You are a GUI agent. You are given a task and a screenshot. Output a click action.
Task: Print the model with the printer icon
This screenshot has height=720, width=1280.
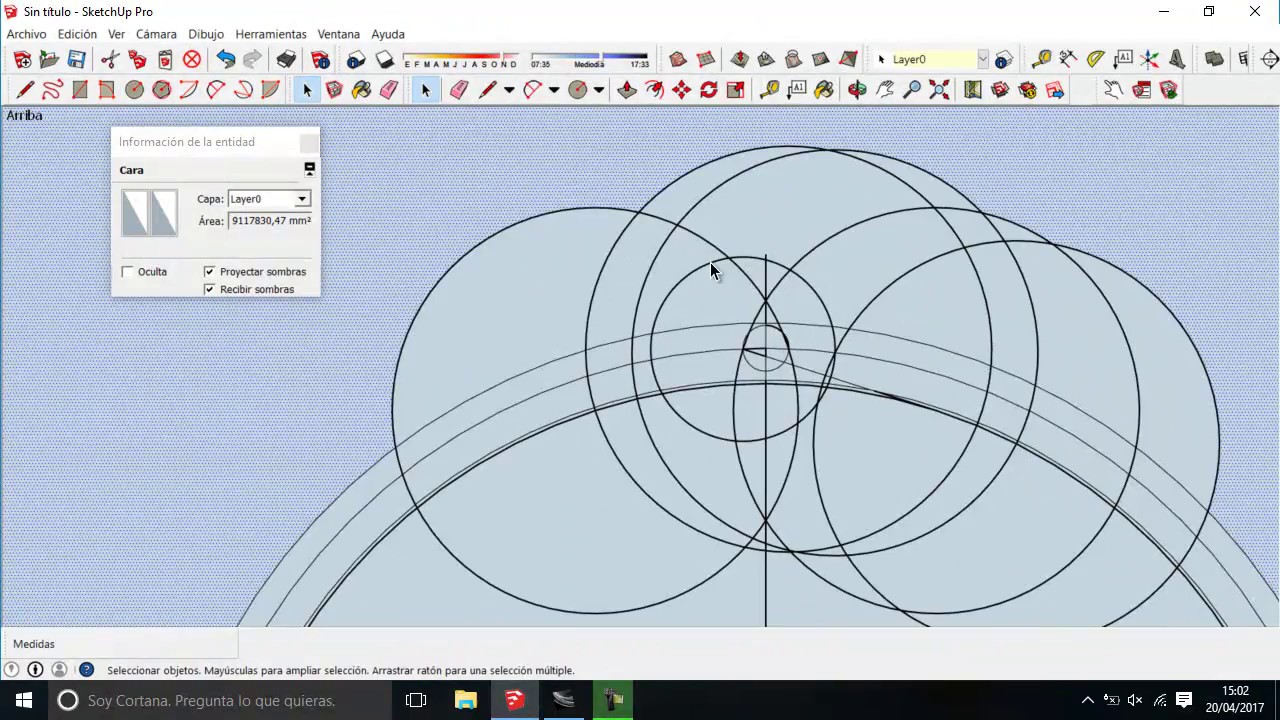[286, 60]
